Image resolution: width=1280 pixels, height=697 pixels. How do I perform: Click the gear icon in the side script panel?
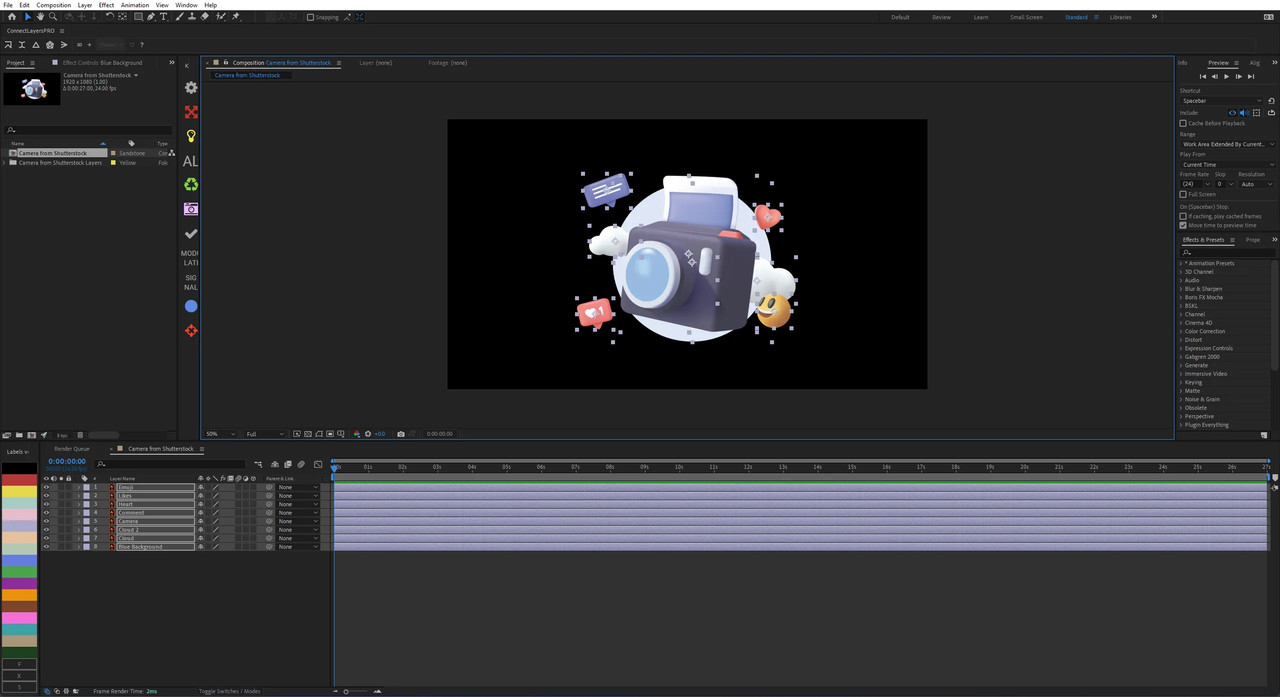[x=191, y=88]
